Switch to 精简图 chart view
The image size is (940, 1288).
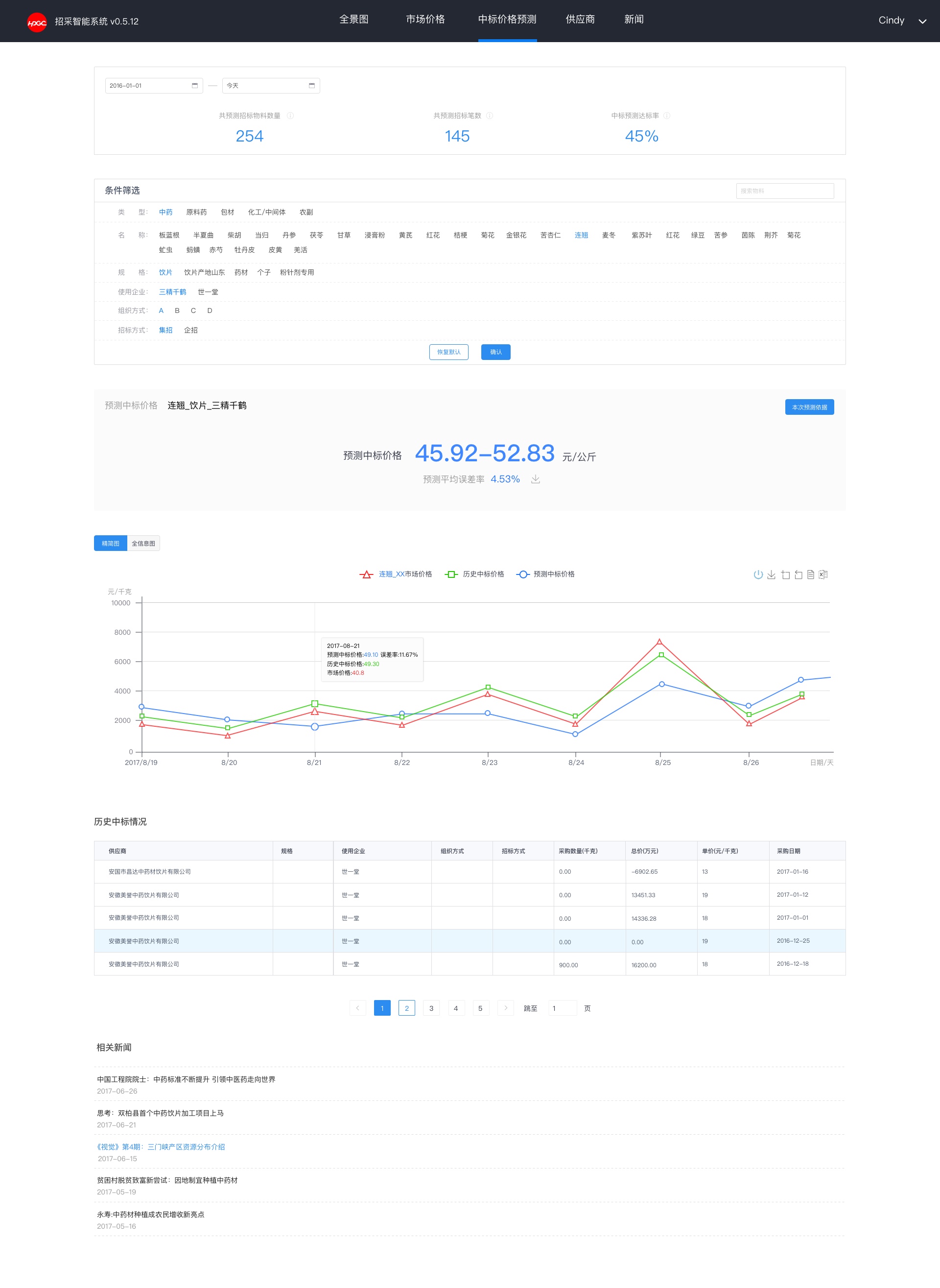(x=110, y=544)
